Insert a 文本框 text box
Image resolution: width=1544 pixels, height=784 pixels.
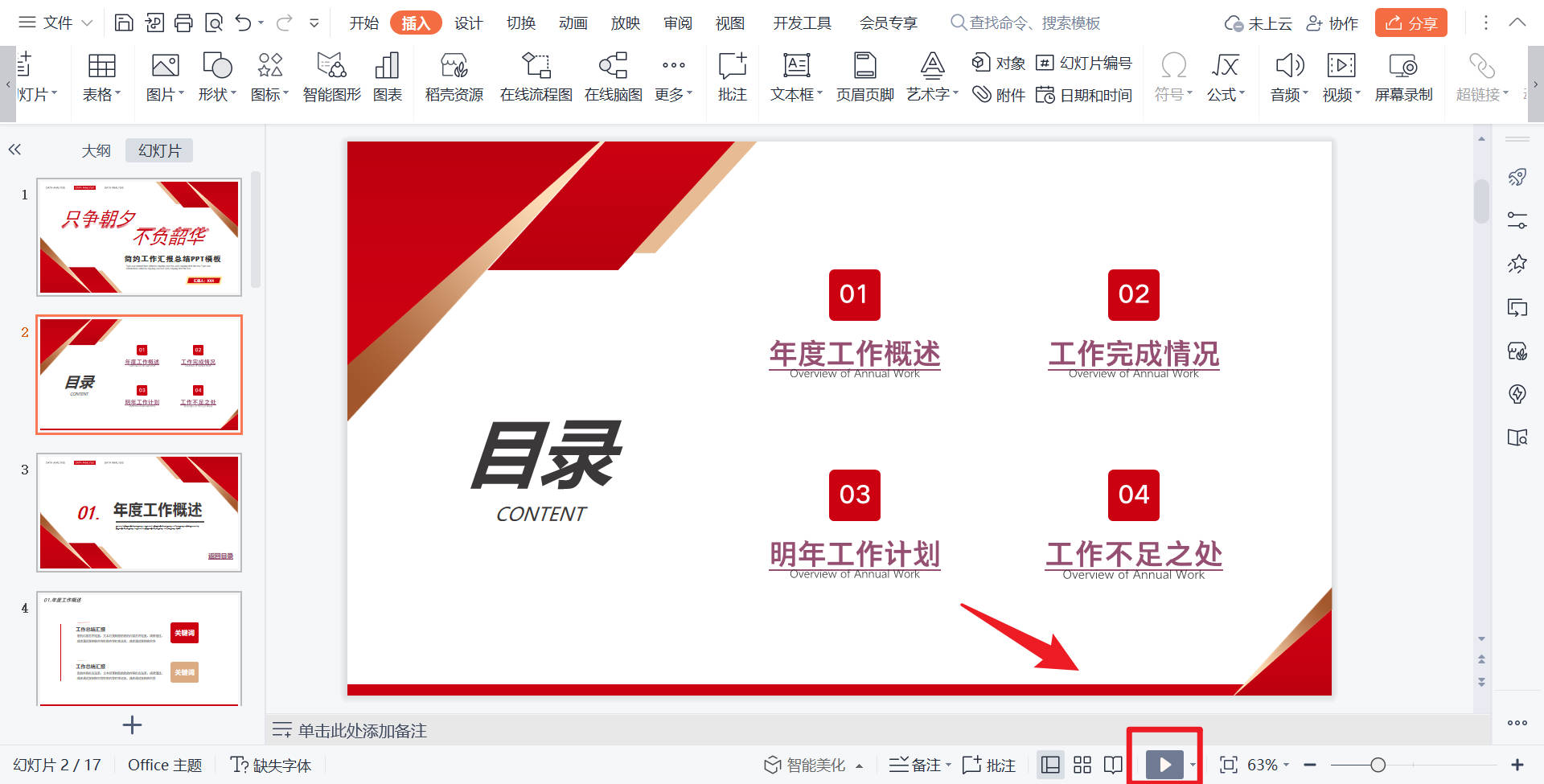tap(796, 78)
